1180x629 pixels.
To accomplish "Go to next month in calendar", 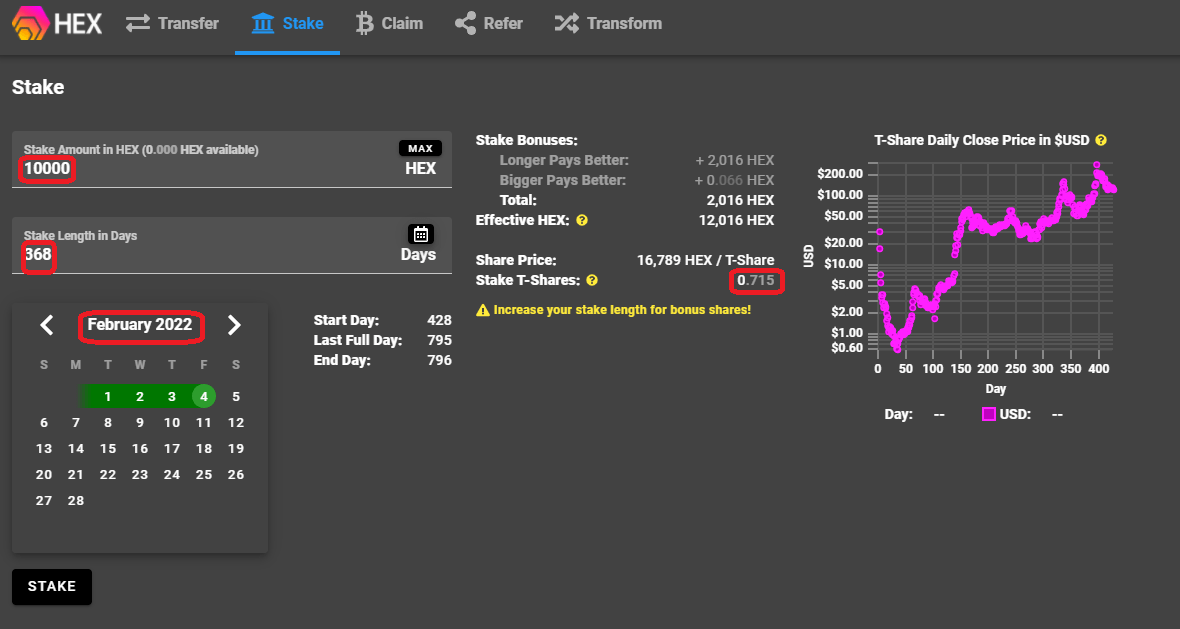I will click(234, 325).
